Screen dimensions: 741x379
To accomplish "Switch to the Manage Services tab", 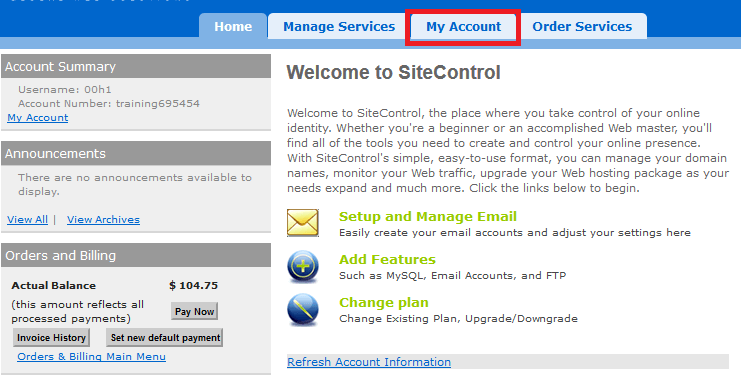I will coord(339,26).
